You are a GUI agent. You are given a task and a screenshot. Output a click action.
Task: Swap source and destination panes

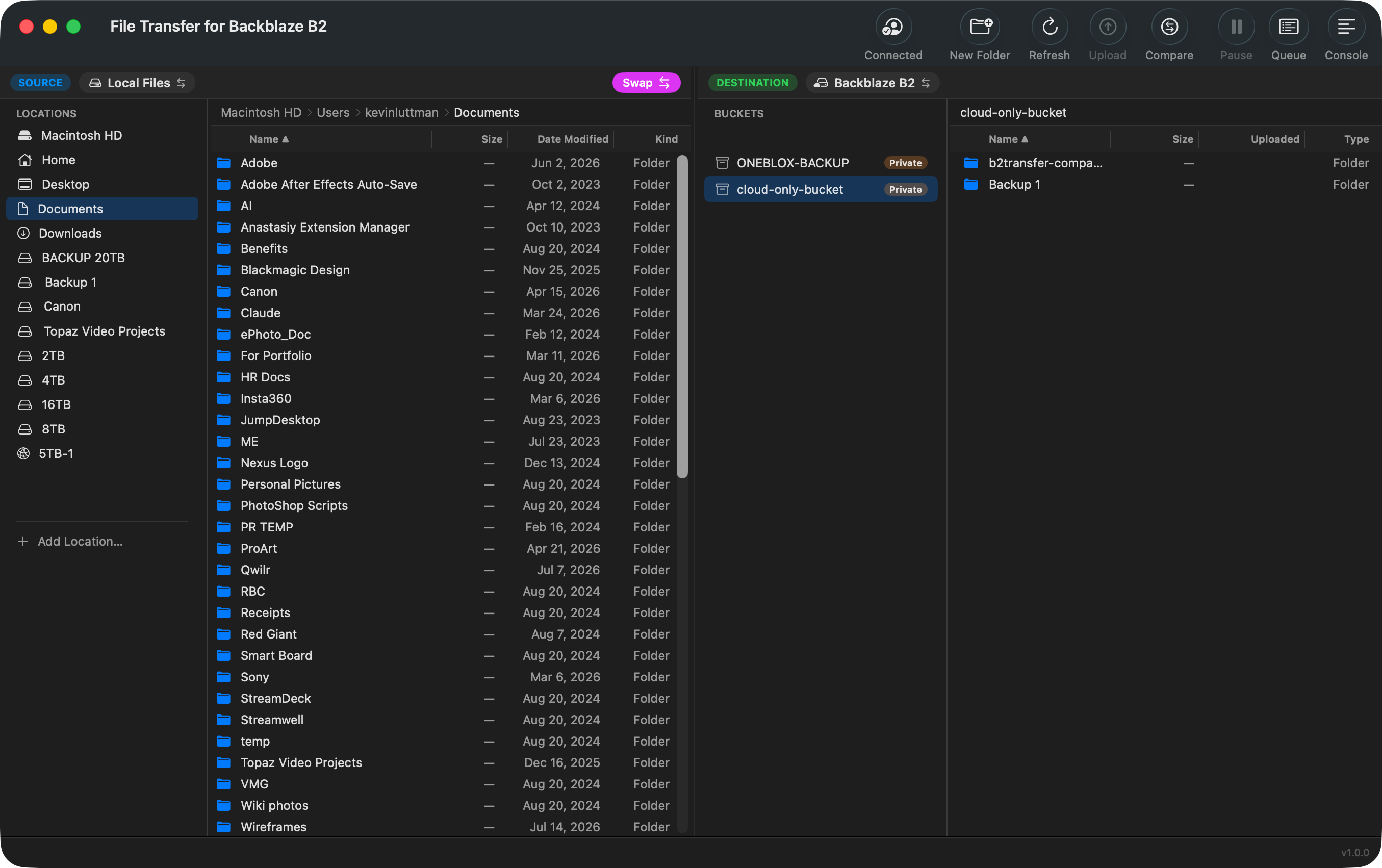coord(646,83)
